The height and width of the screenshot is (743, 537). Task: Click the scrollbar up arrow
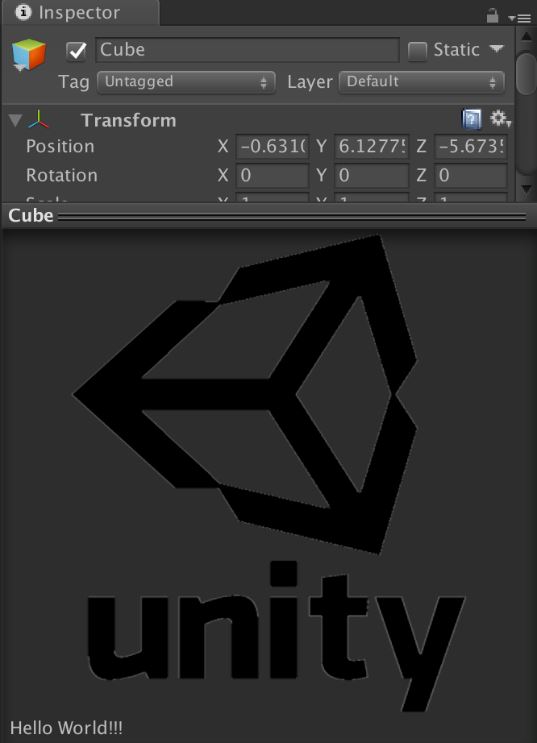coord(526,36)
